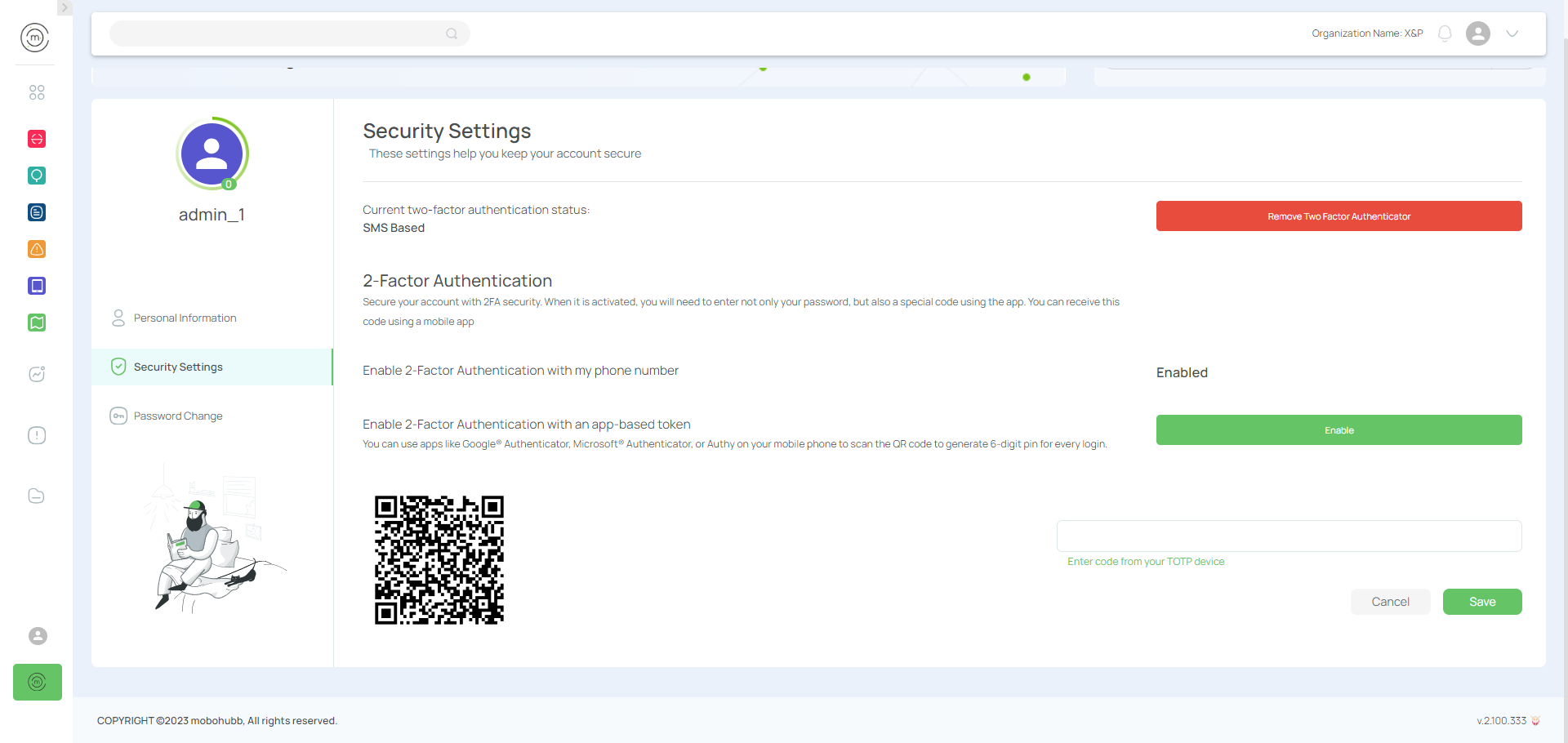Click the Cancel button
Viewport: 1568px width, 743px height.
[1390, 602]
